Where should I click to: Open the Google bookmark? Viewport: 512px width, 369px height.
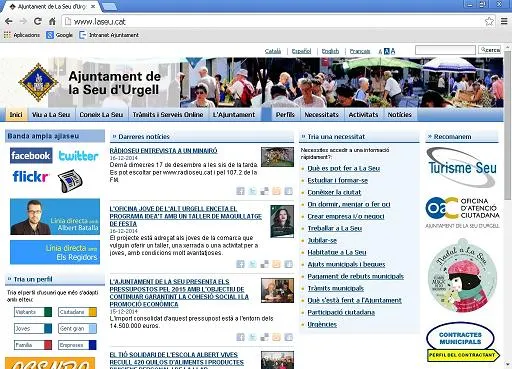tap(60, 35)
